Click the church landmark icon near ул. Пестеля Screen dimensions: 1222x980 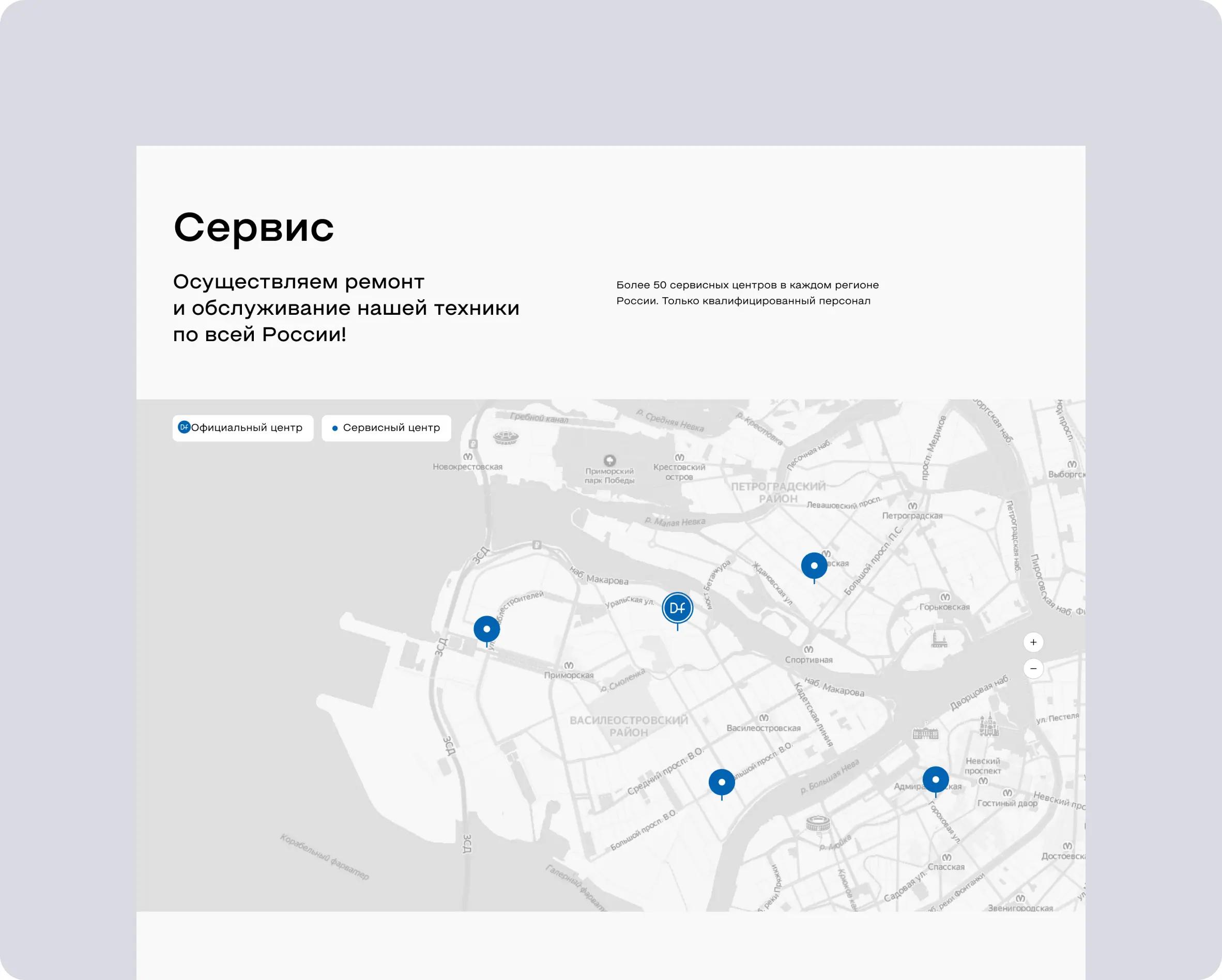[x=988, y=724]
